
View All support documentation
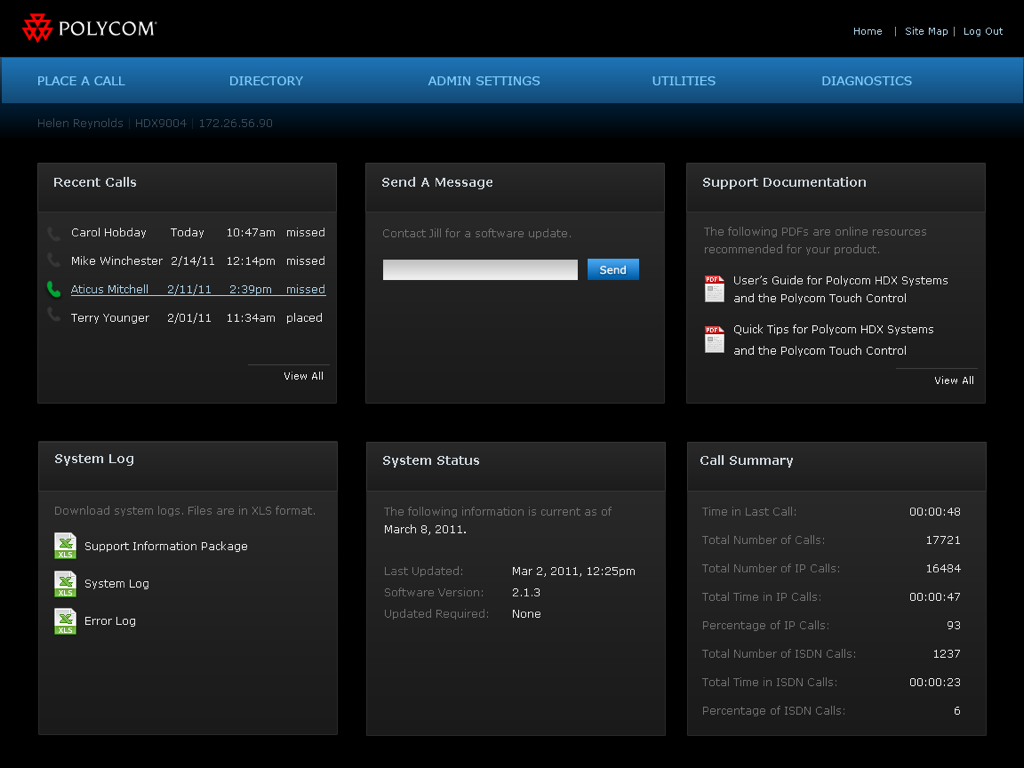[x=954, y=380]
